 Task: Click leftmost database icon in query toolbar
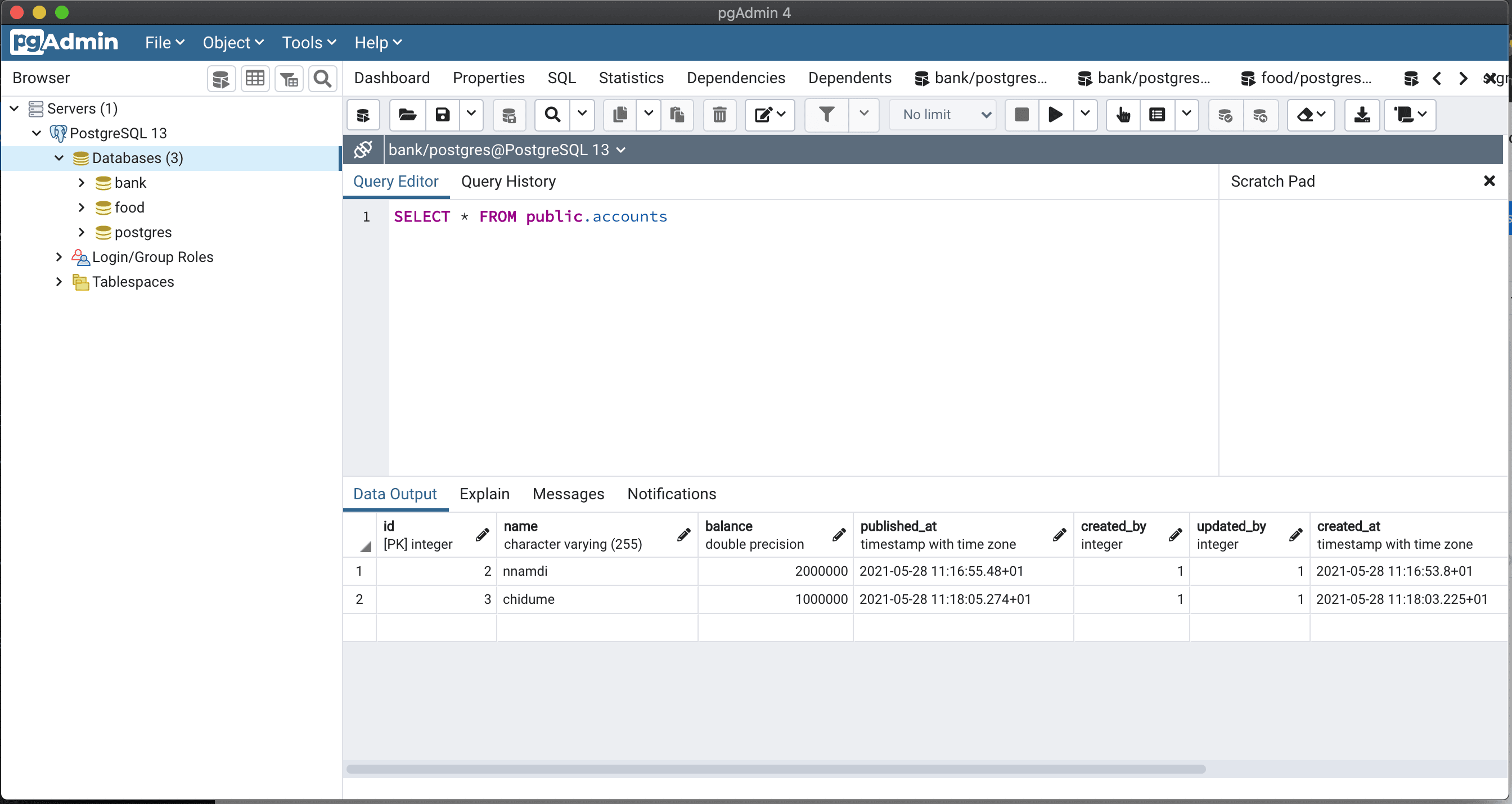pos(363,115)
